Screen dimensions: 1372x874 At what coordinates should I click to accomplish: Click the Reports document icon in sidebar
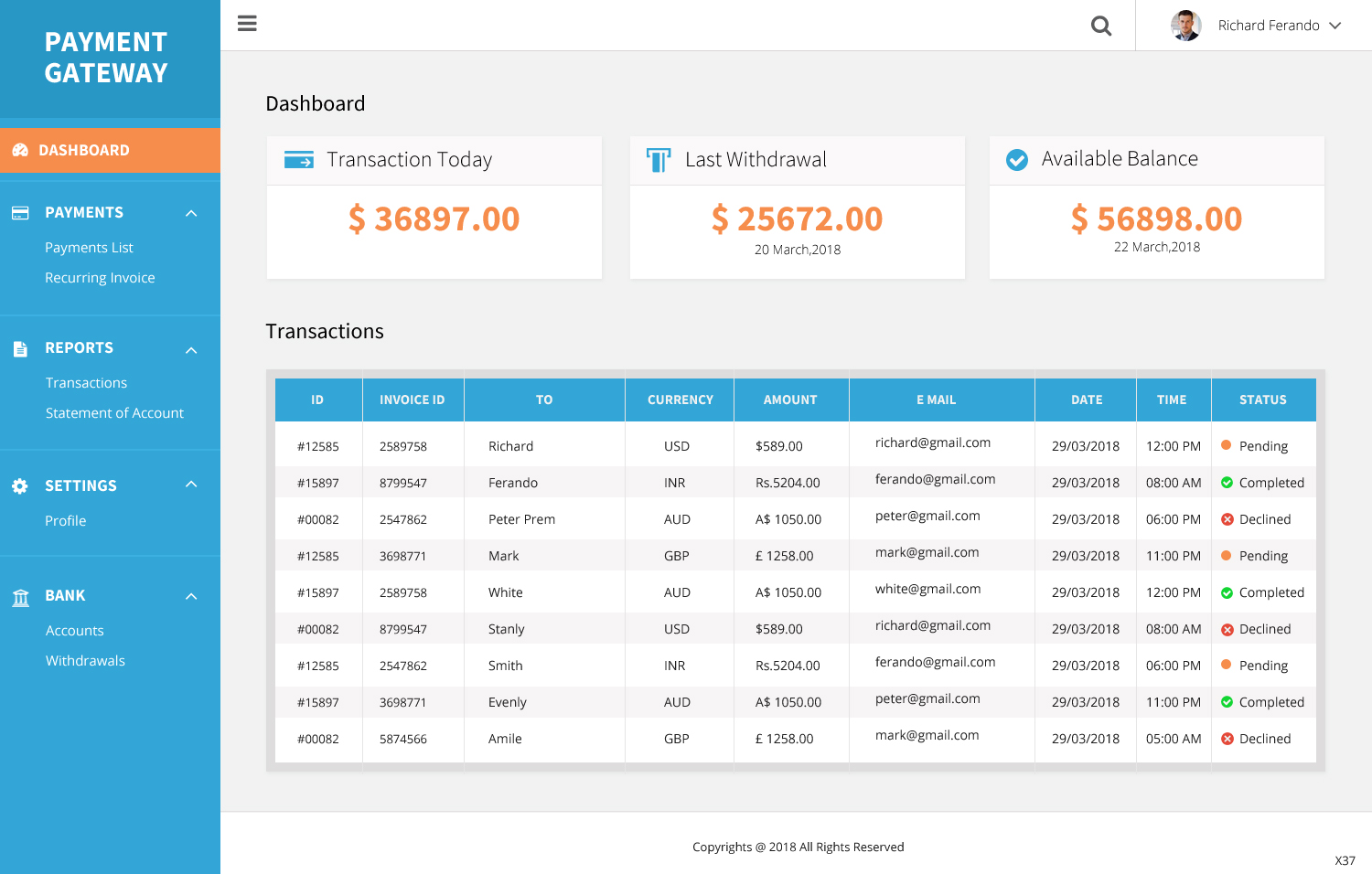point(20,348)
